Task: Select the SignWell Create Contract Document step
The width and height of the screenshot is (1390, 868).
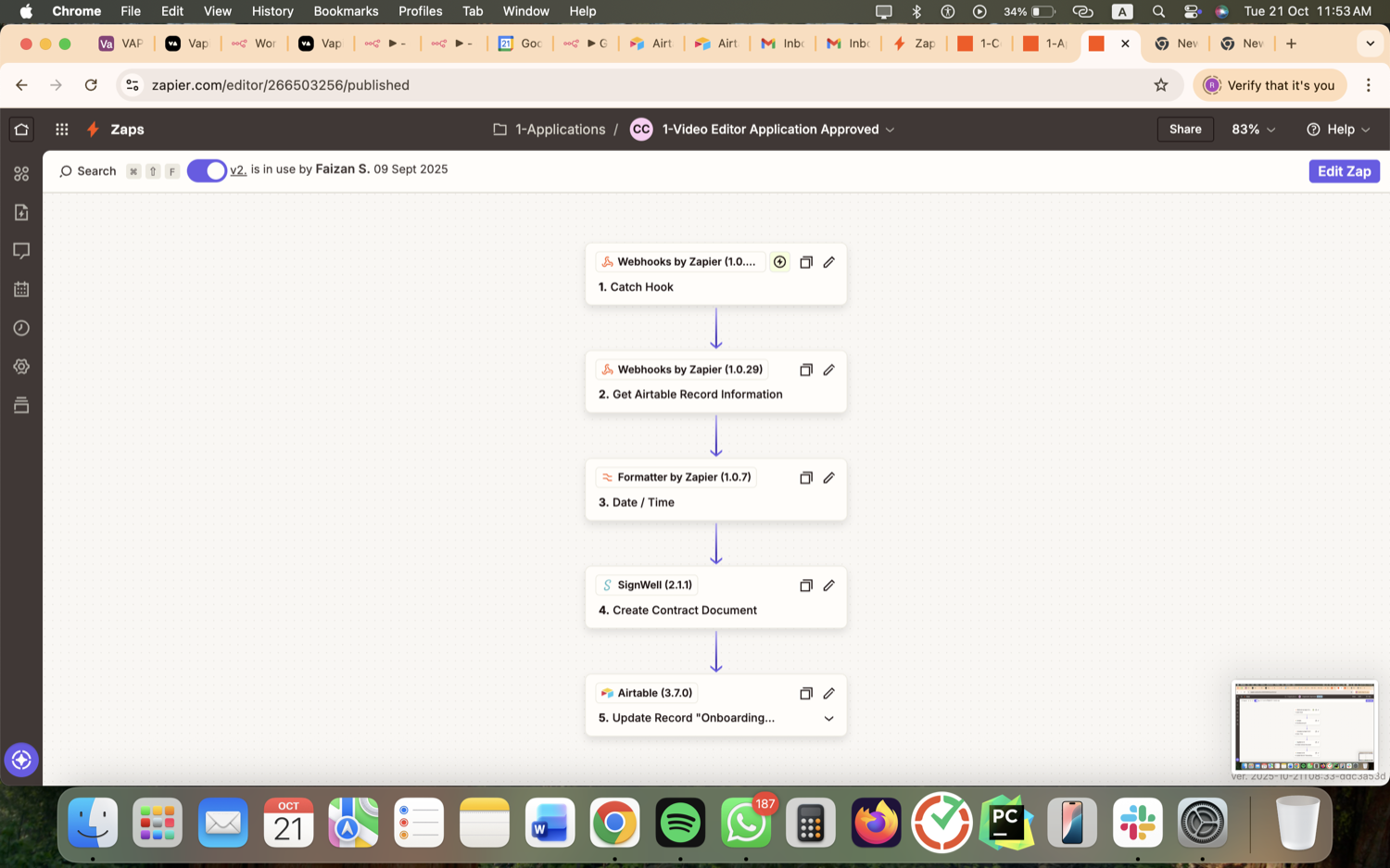Action: 716,598
